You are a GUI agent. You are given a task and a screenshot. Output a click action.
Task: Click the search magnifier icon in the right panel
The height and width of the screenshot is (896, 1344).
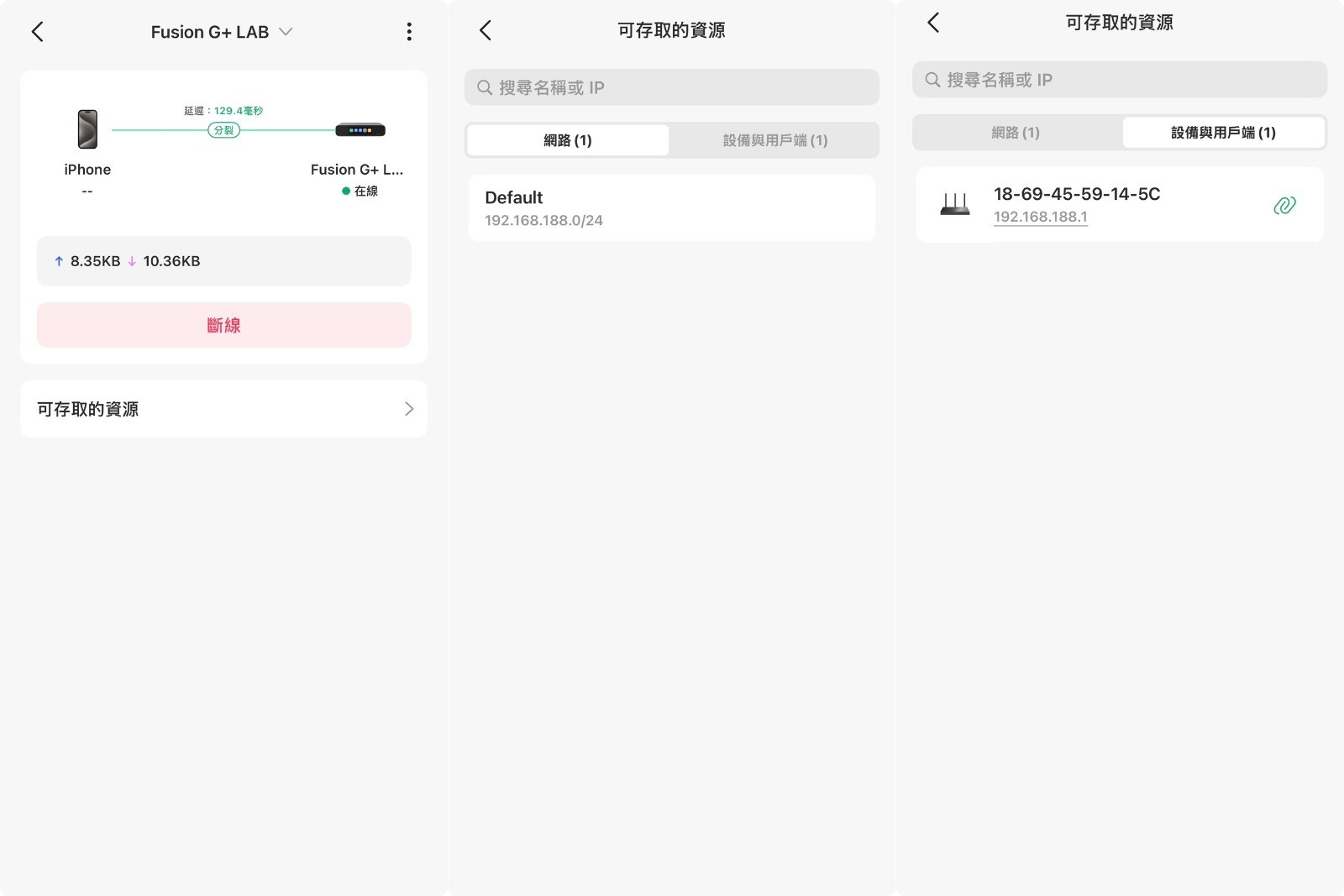click(x=932, y=80)
